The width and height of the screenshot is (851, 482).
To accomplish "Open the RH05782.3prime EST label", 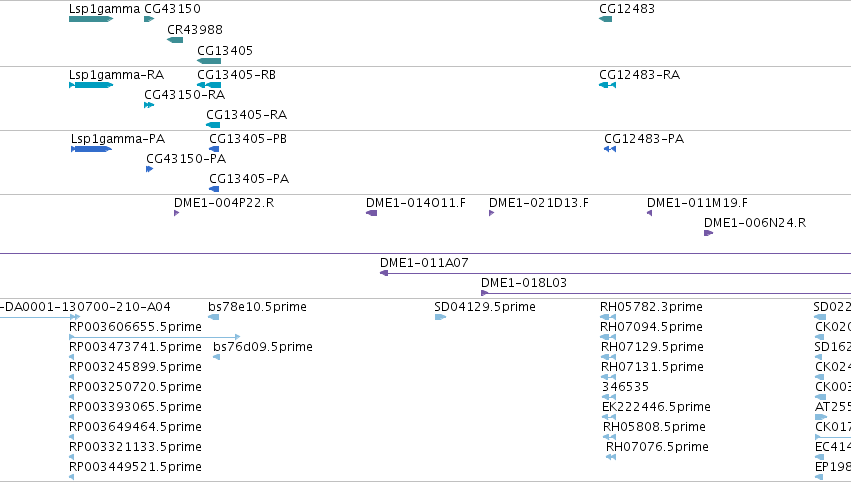I will 651,307.
